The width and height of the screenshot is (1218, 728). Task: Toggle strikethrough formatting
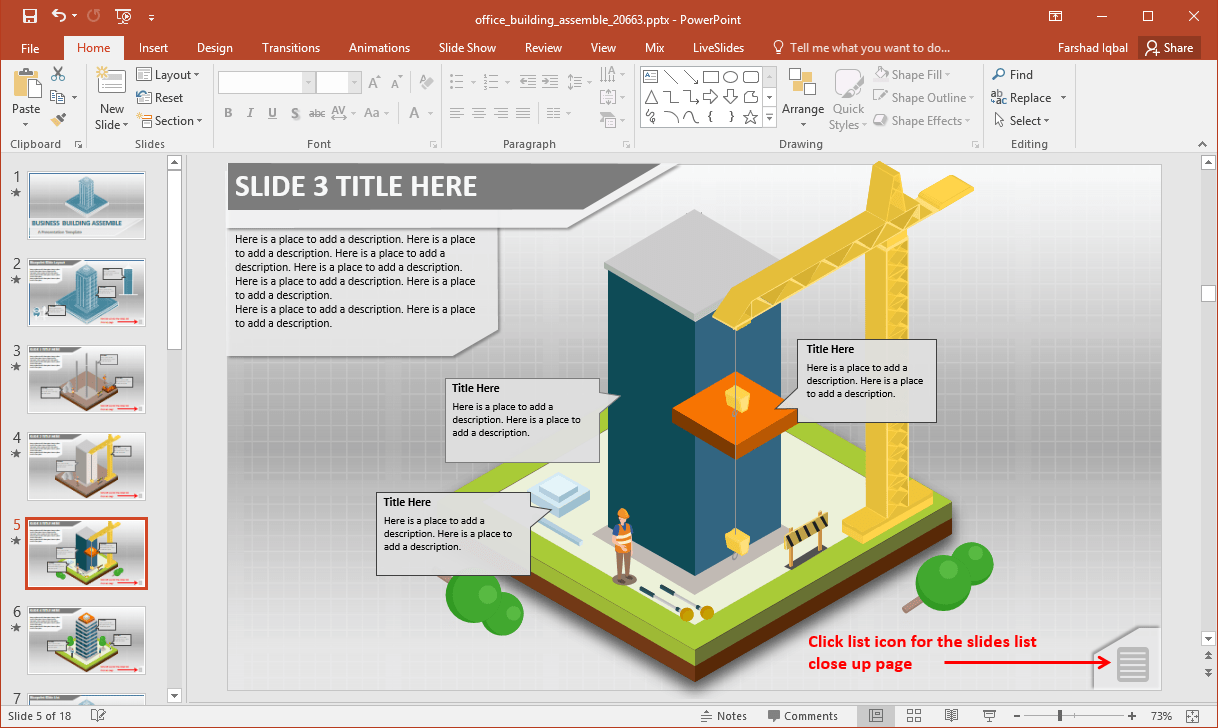316,113
